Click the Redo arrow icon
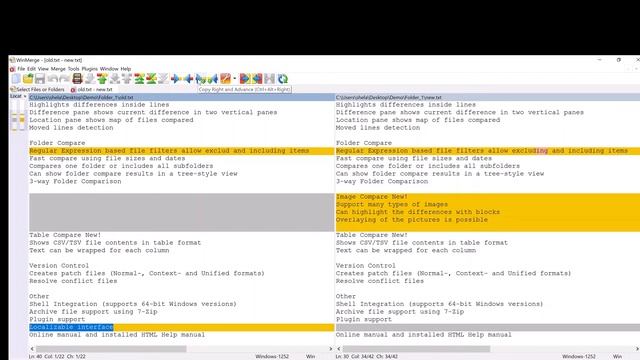The width and height of the screenshot is (640, 360). pyautogui.click(x=64, y=79)
